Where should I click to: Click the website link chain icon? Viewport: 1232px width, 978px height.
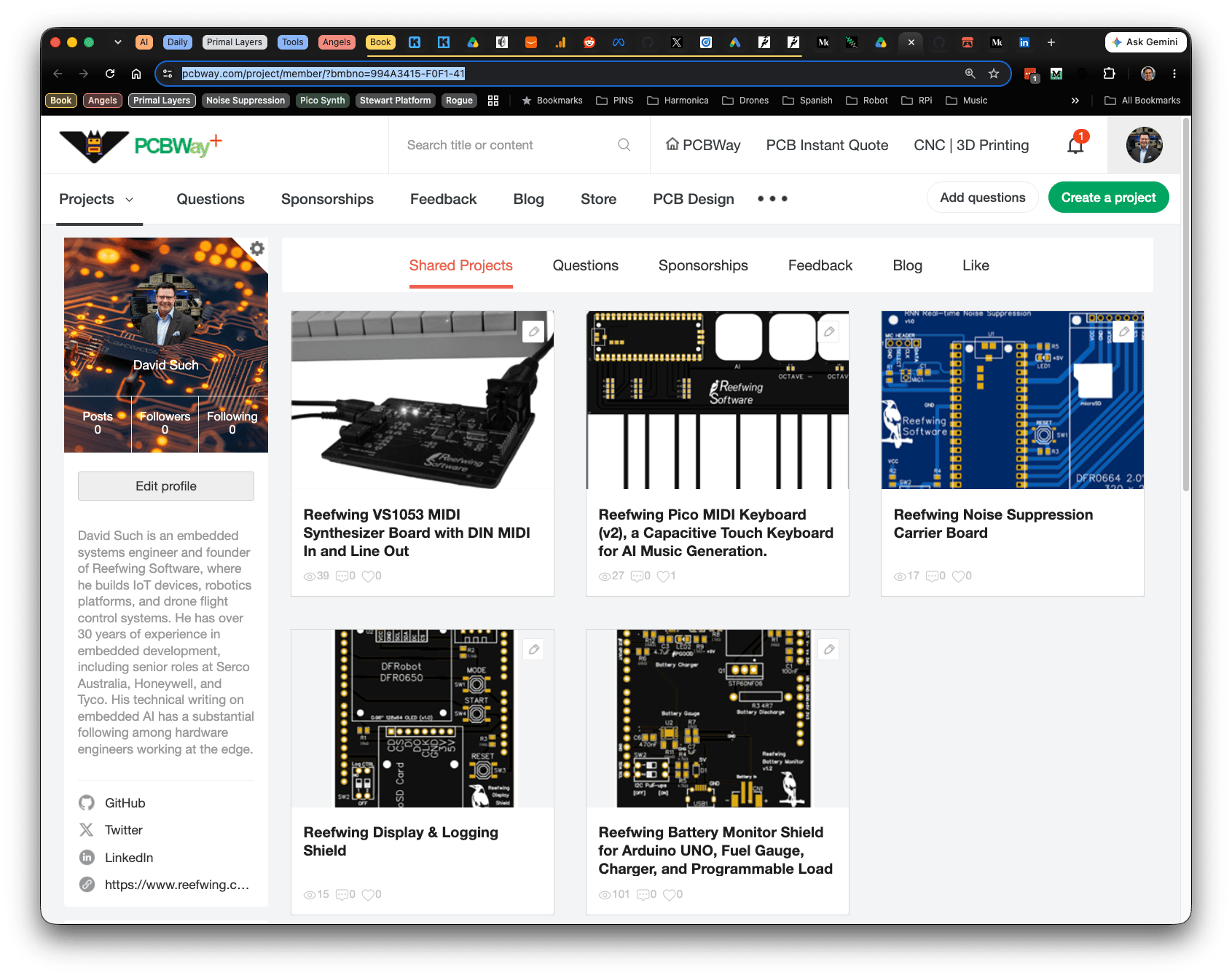[87, 885]
